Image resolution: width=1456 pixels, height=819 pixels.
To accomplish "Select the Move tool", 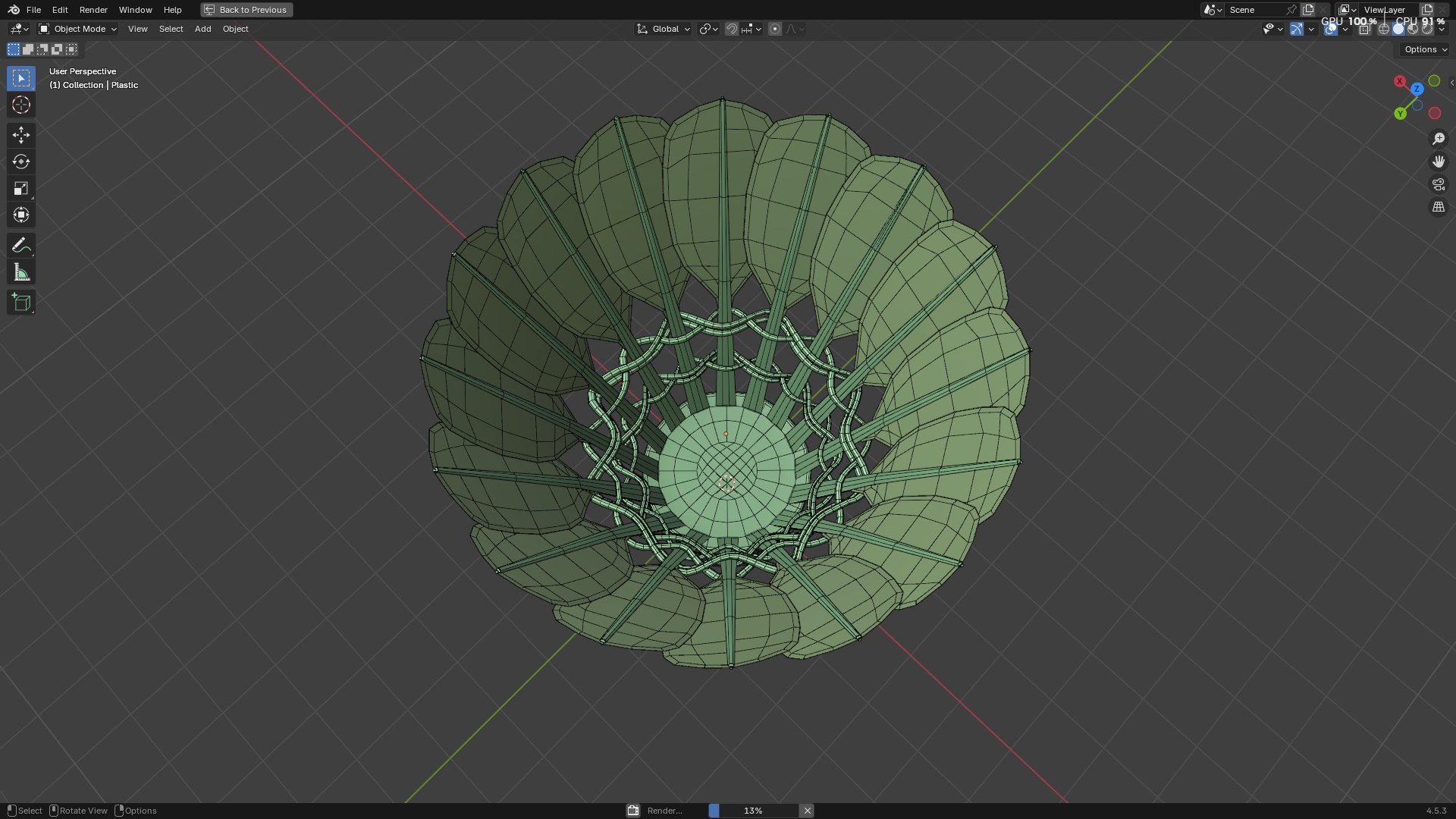I will click(21, 135).
